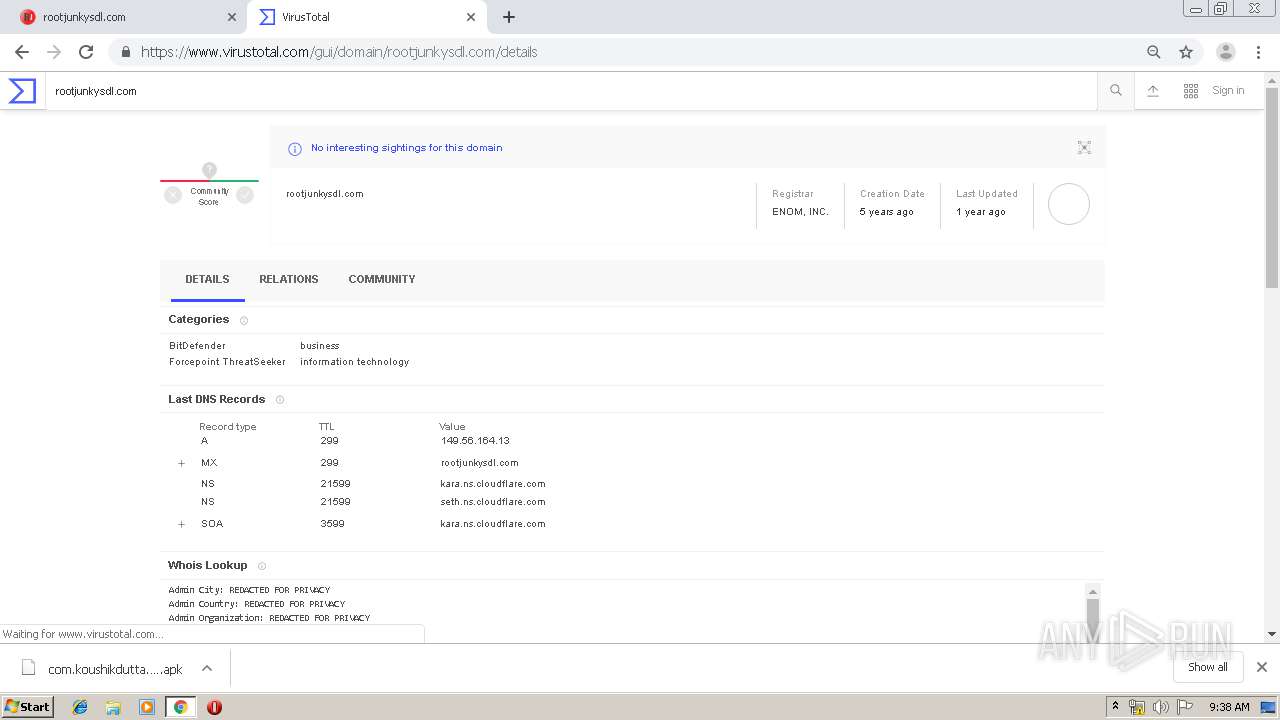The image size is (1280, 720).
Task: Vote positive with the community check icon
Action: 245,195
